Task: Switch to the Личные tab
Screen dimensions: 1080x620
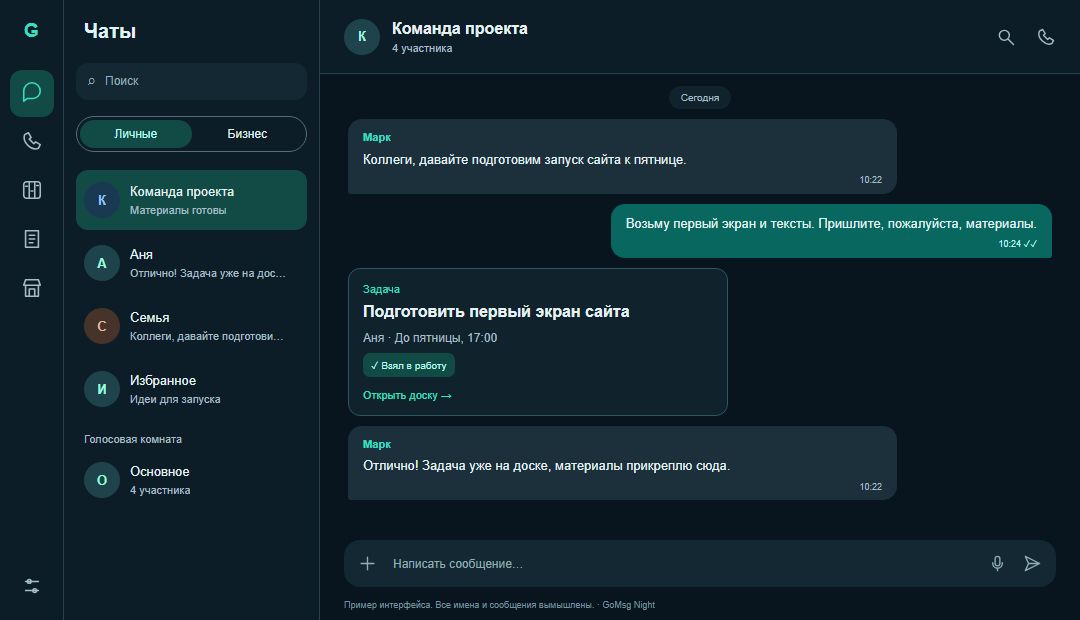Action: (136, 134)
